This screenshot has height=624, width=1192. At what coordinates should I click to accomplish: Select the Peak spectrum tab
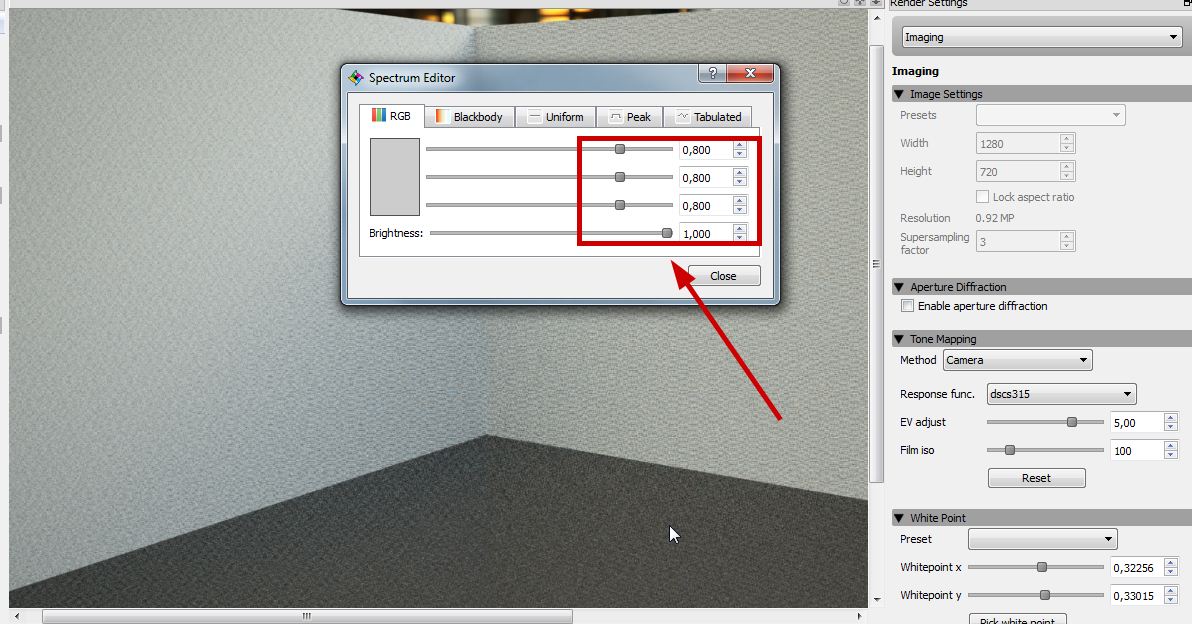(630, 117)
